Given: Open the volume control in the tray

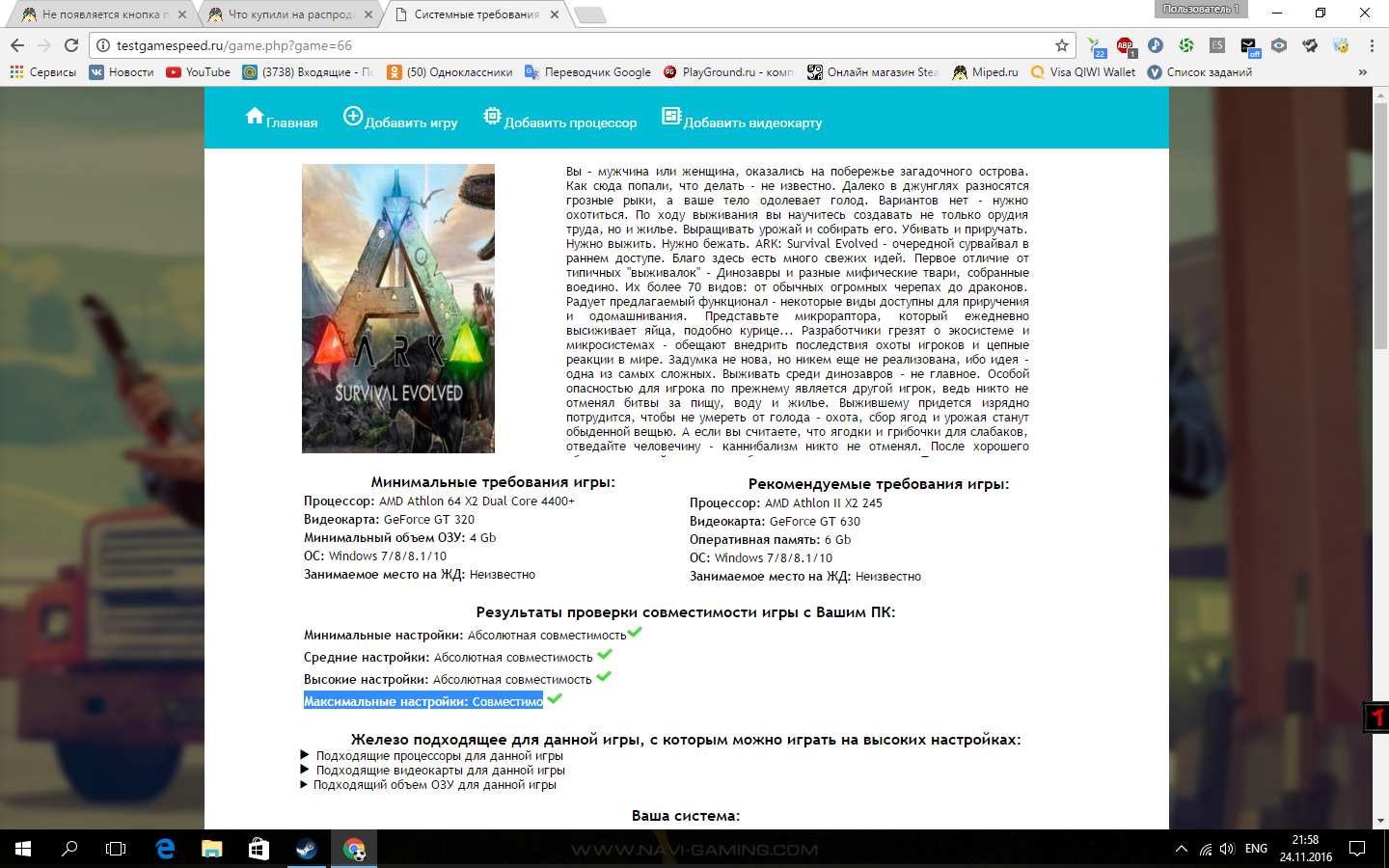Looking at the screenshot, I should point(1227,849).
